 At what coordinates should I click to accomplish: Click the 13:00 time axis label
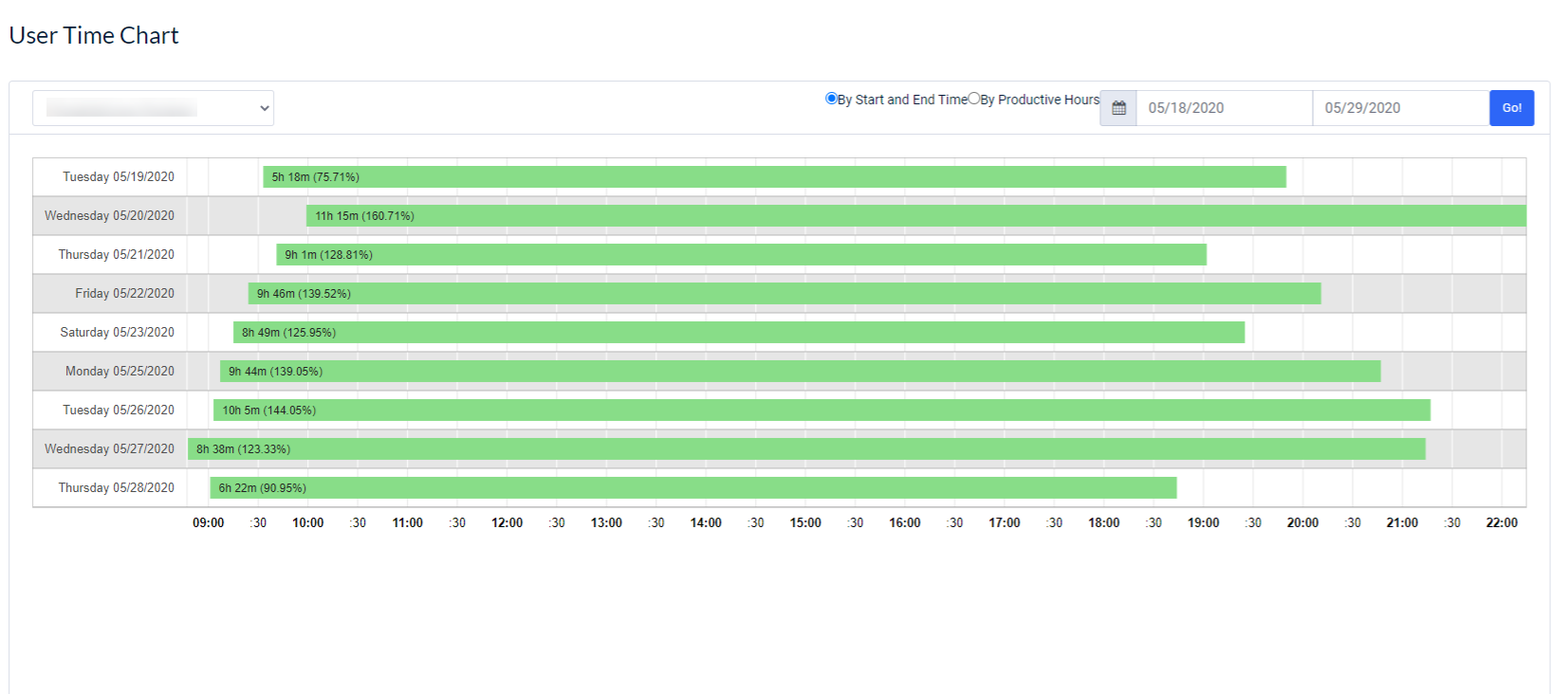607,523
